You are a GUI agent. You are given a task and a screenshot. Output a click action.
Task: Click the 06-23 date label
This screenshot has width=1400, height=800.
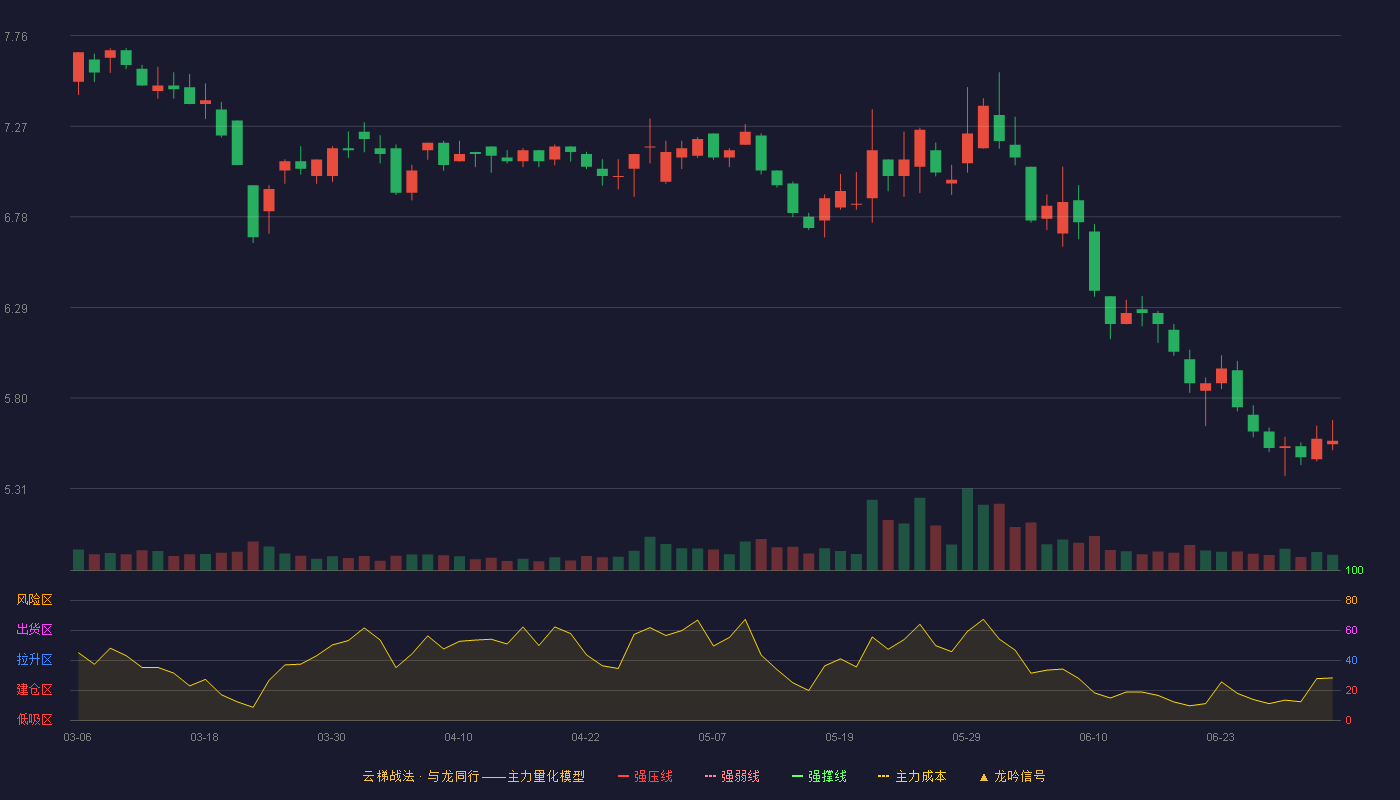point(1220,737)
